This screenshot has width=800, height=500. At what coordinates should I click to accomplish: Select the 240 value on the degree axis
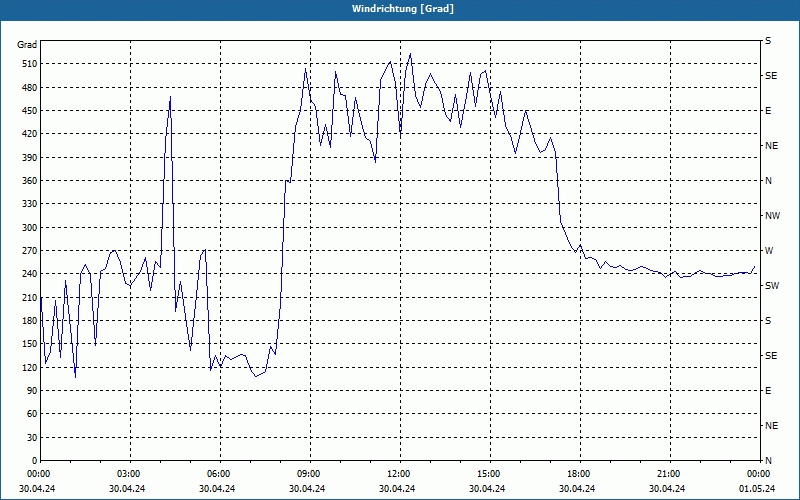click(29, 274)
